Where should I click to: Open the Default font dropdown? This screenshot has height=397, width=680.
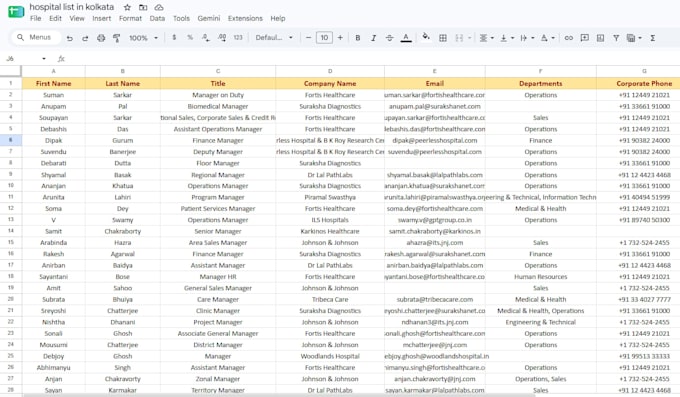click(x=274, y=38)
